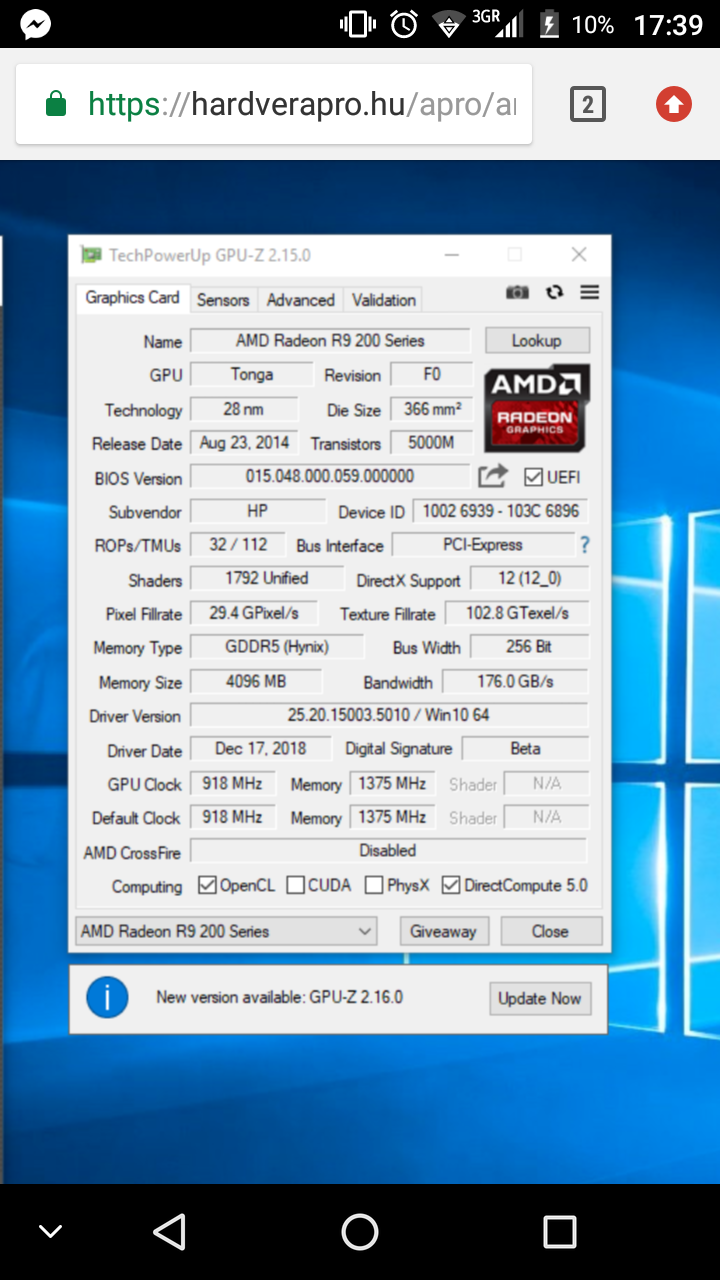Click the GPU-Z screenshot camera icon
Screen dimensions: 720x1280
click(x=517, y=293)
